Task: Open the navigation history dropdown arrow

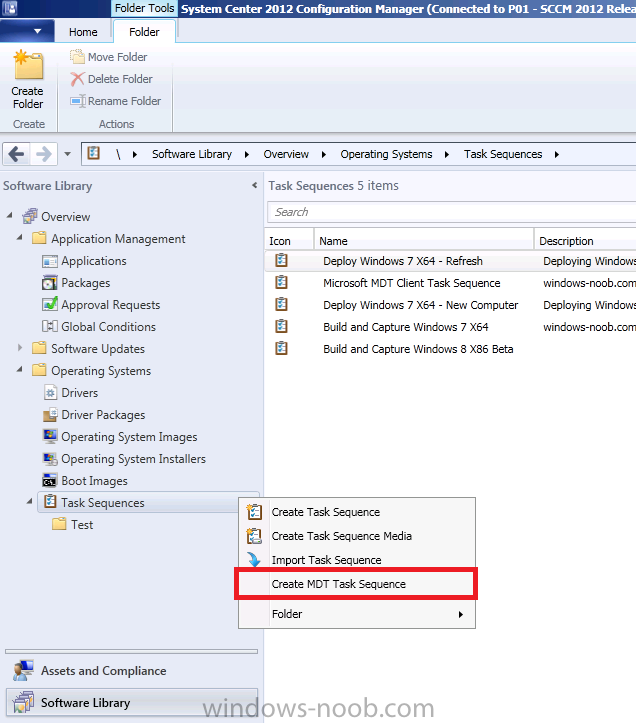Action: [67, 154]
